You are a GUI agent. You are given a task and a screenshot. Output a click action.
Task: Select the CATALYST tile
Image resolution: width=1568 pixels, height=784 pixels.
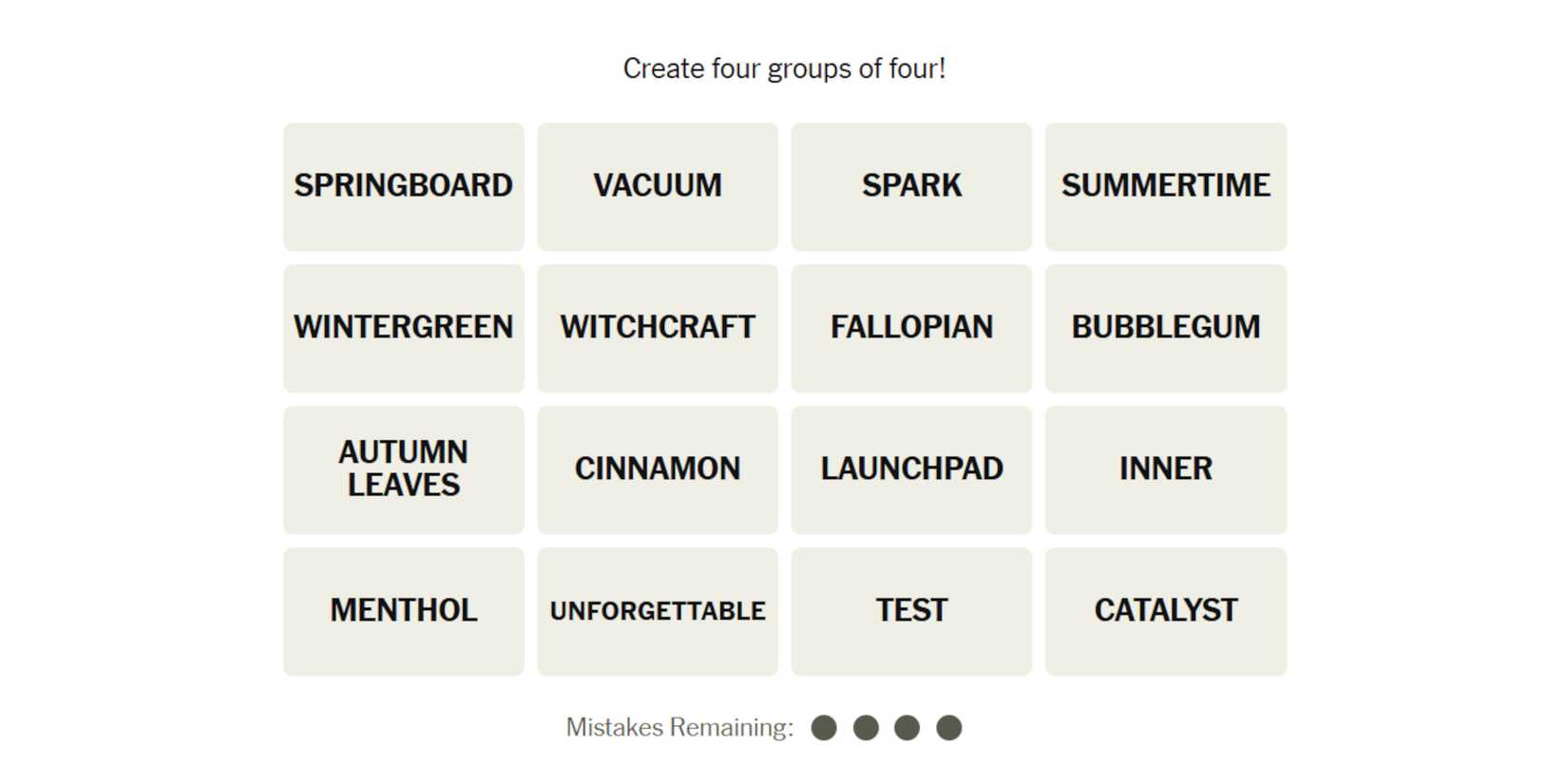[1165, 611]
